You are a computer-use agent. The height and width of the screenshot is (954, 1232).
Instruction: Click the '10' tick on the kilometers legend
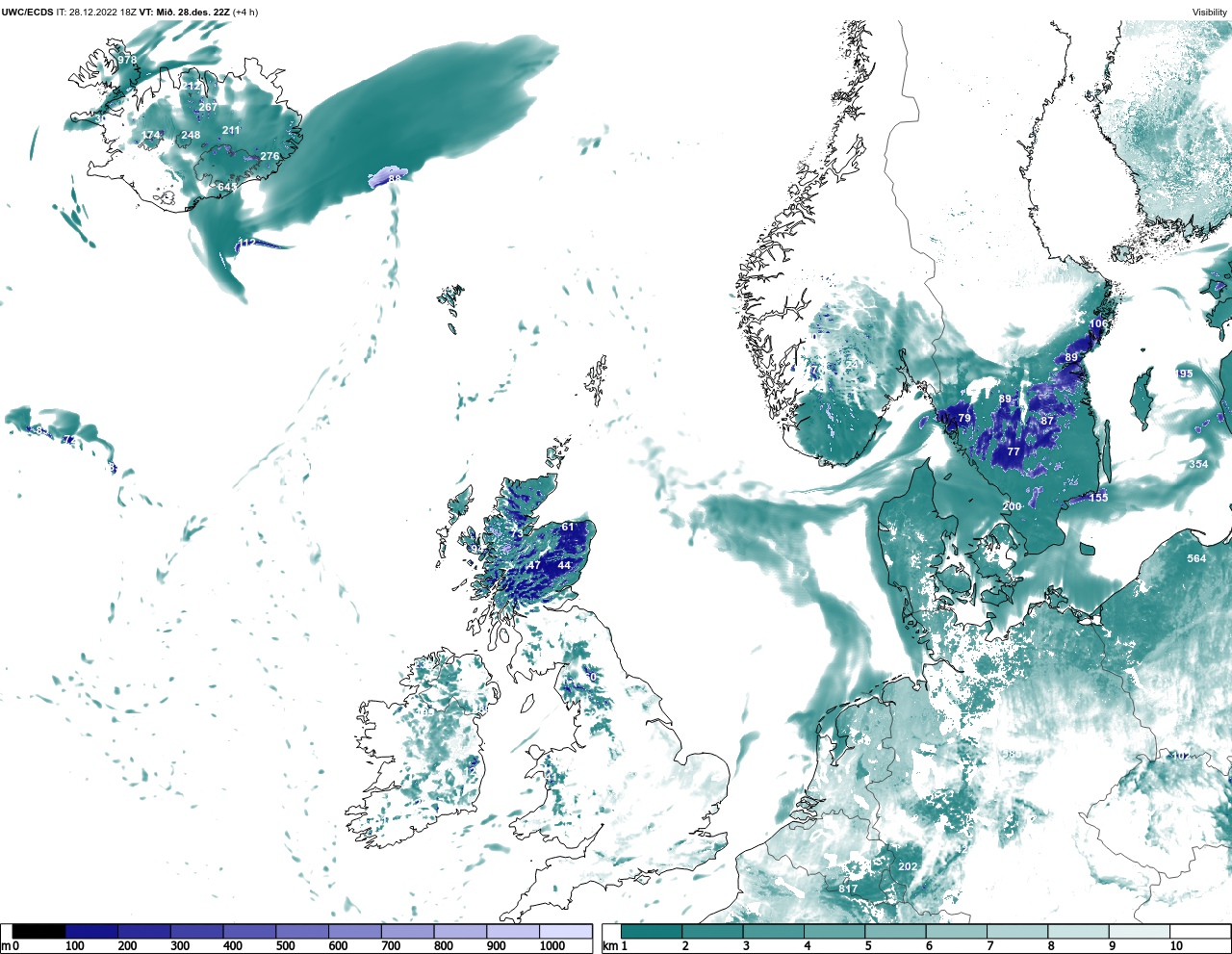[x=1176, y=946]
